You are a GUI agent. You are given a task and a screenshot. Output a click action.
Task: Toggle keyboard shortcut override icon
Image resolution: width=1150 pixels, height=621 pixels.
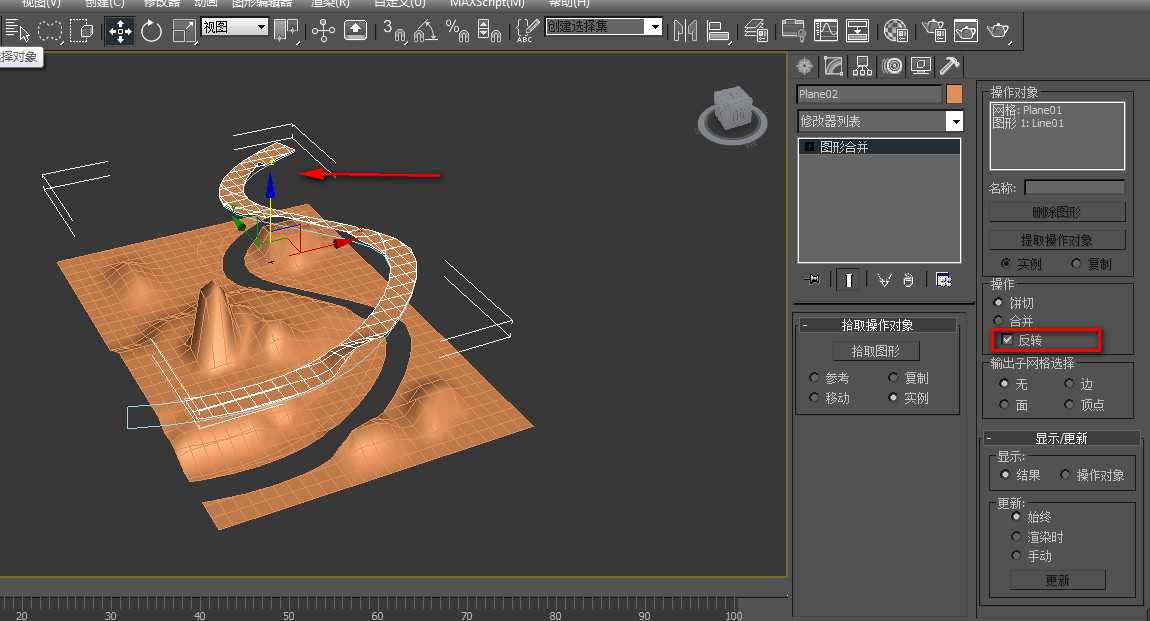point(356,31)
